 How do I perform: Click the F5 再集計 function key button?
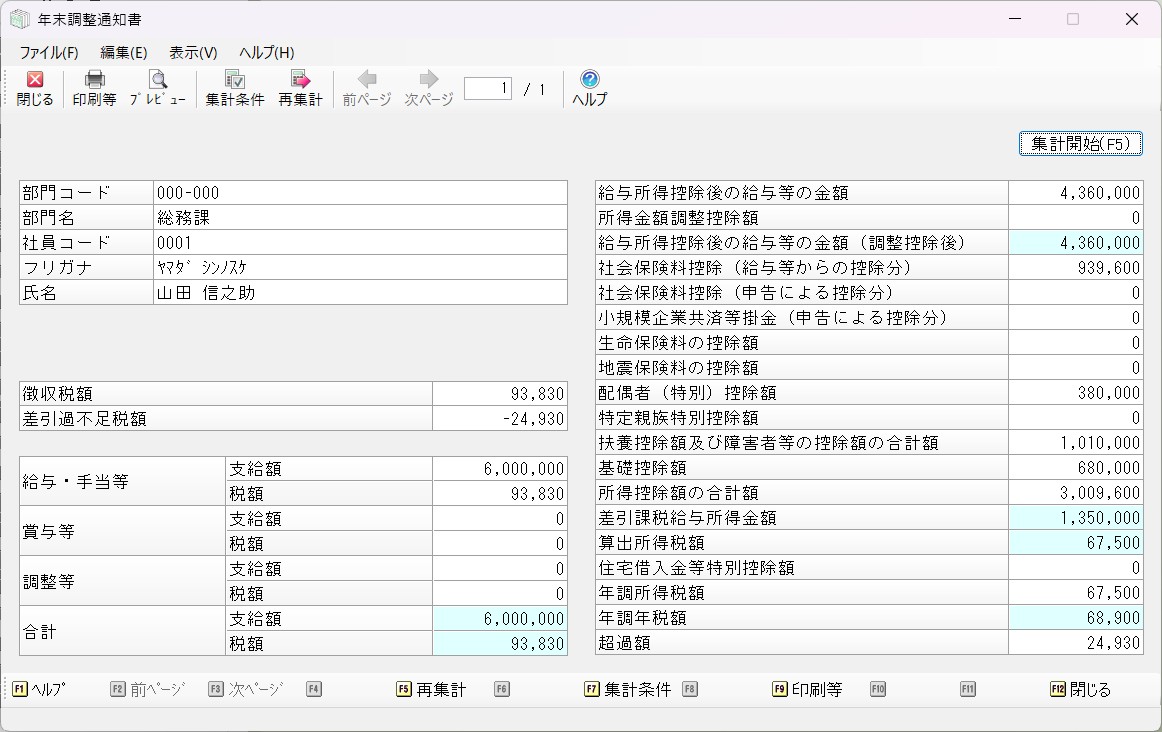click(431, 689)
